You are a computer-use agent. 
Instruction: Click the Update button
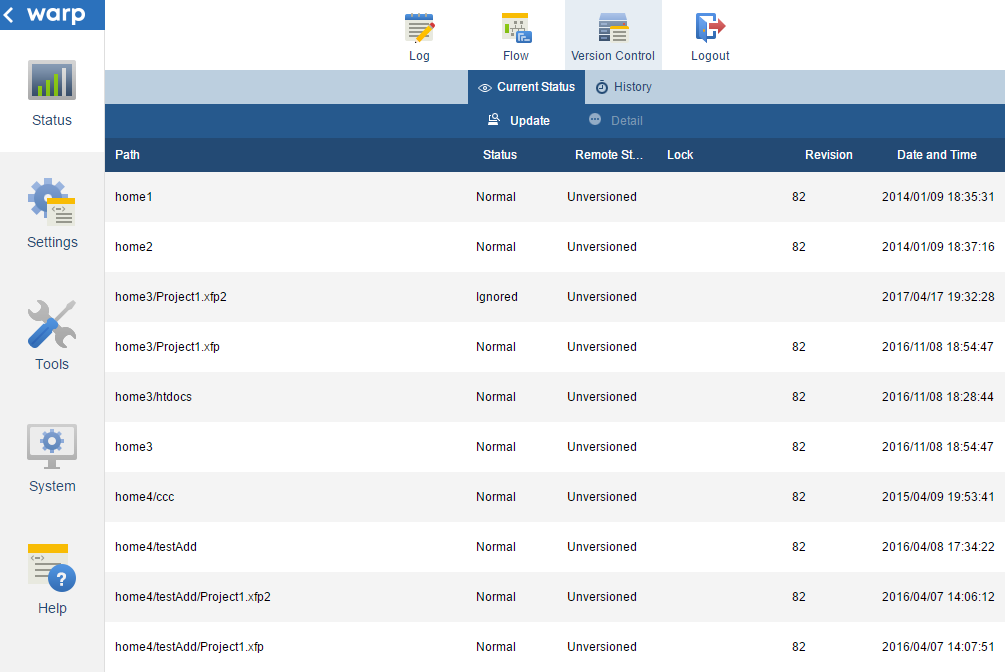tap(519, 120)
